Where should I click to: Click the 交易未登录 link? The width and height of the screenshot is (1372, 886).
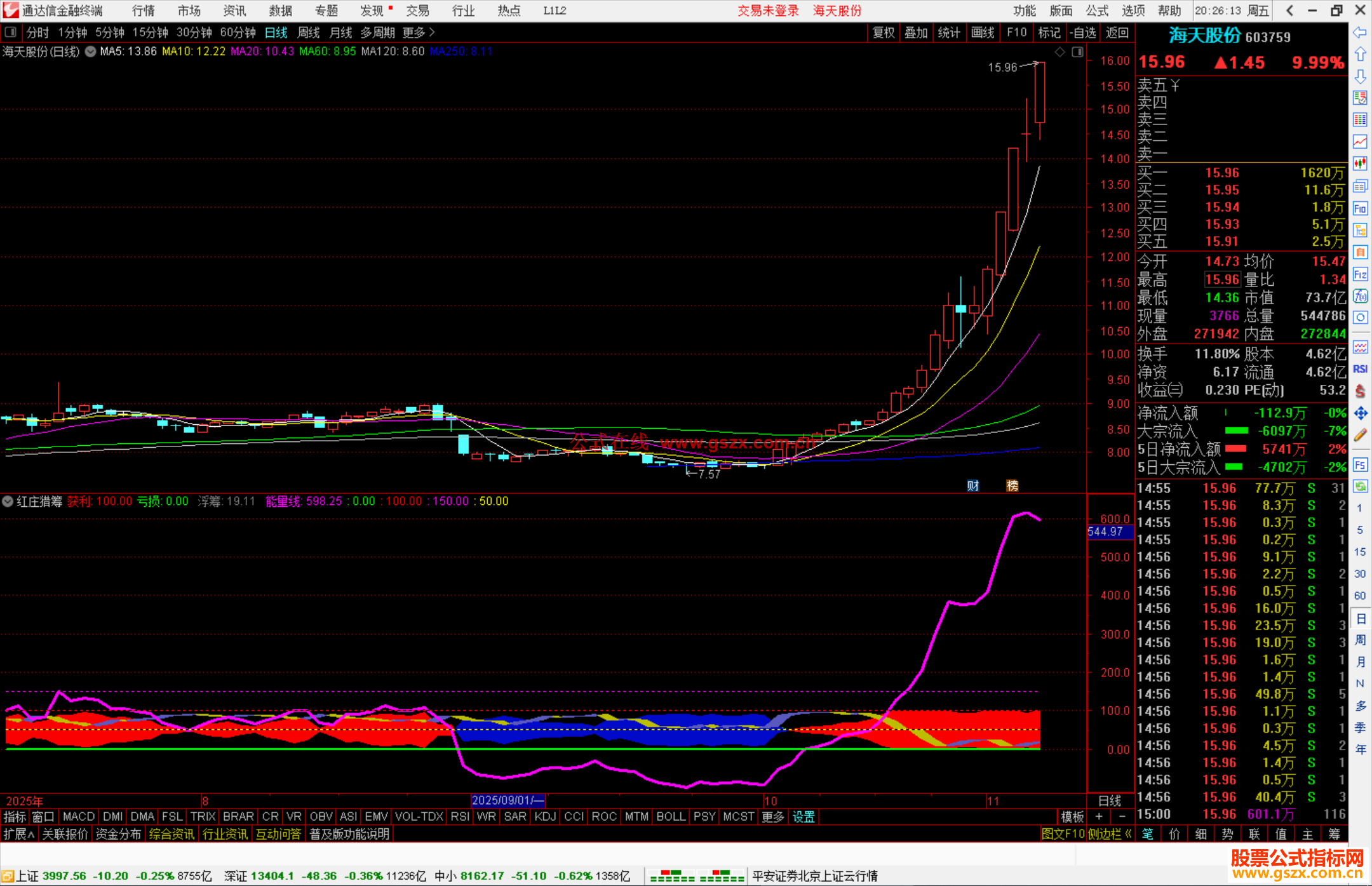pyautogui.click(x=767, y=11)
